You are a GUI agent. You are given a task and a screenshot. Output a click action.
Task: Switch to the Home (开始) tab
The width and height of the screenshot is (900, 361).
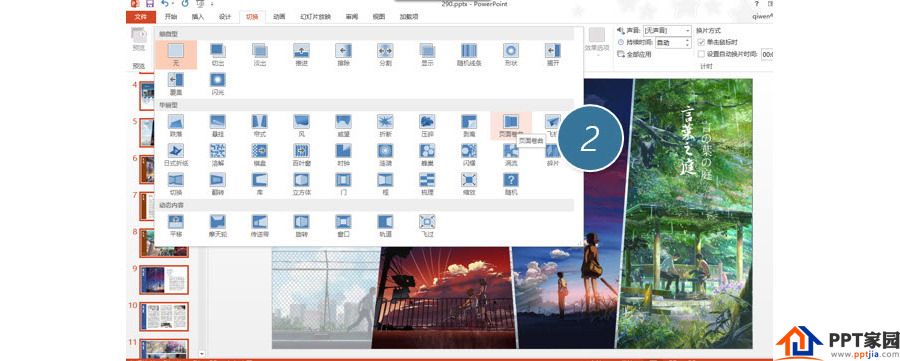[170, 17]
